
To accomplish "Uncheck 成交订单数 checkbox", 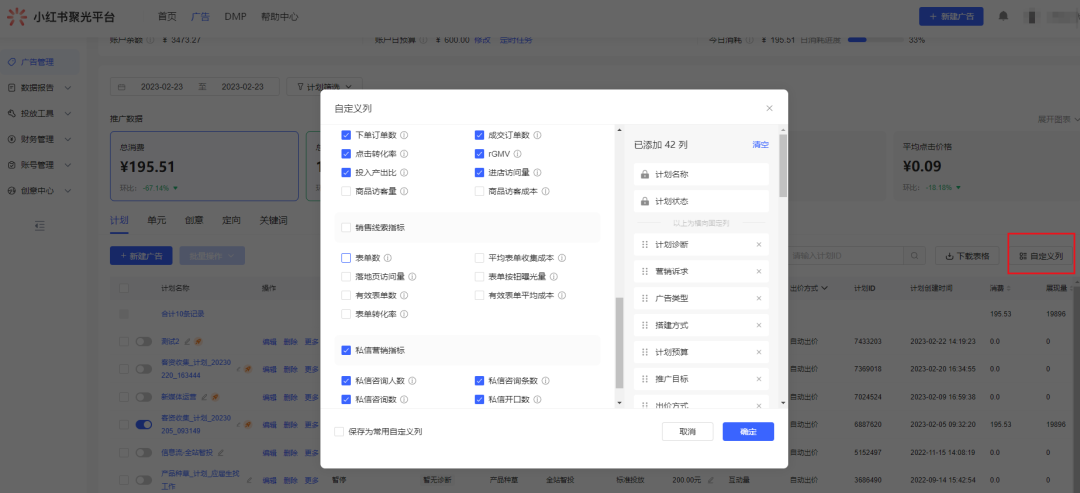I will [x=479, y=135].
